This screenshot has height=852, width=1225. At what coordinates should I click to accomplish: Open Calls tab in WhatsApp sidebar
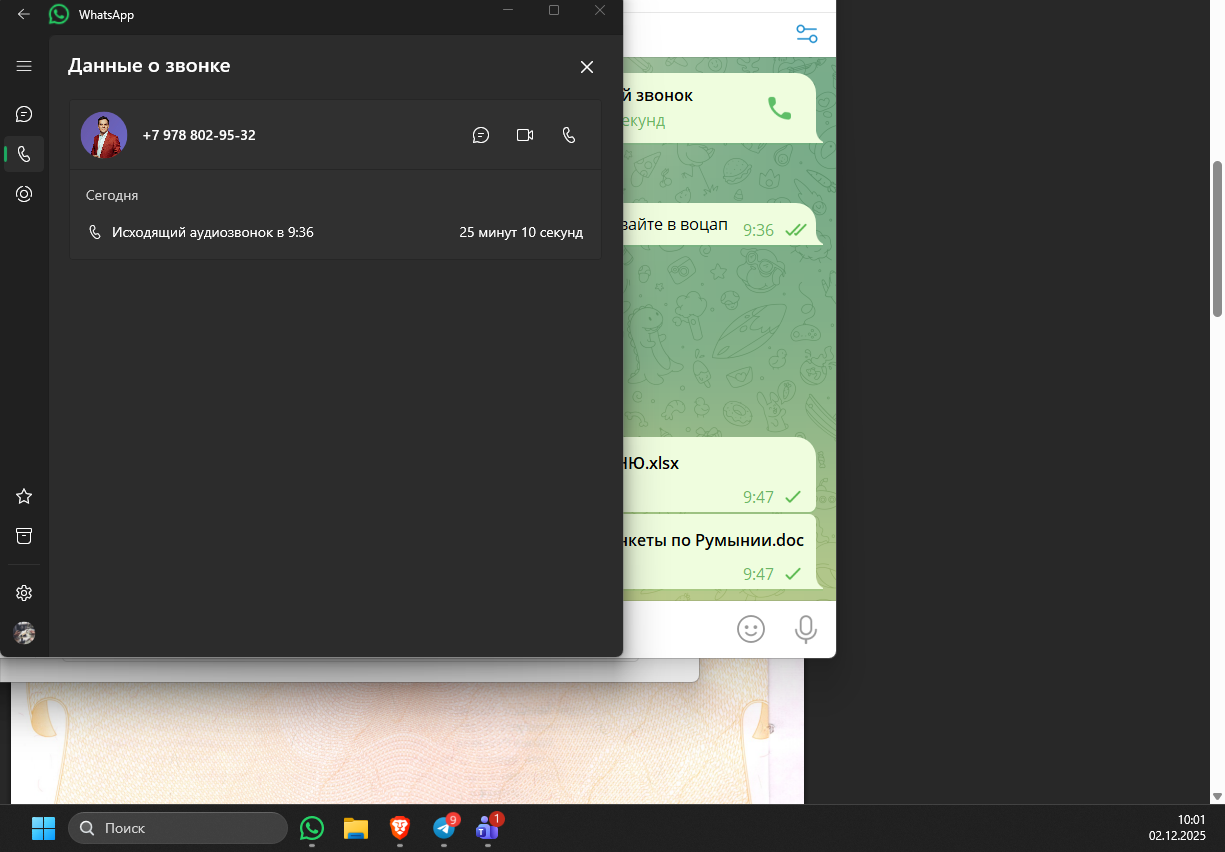(x=24, y=154)
